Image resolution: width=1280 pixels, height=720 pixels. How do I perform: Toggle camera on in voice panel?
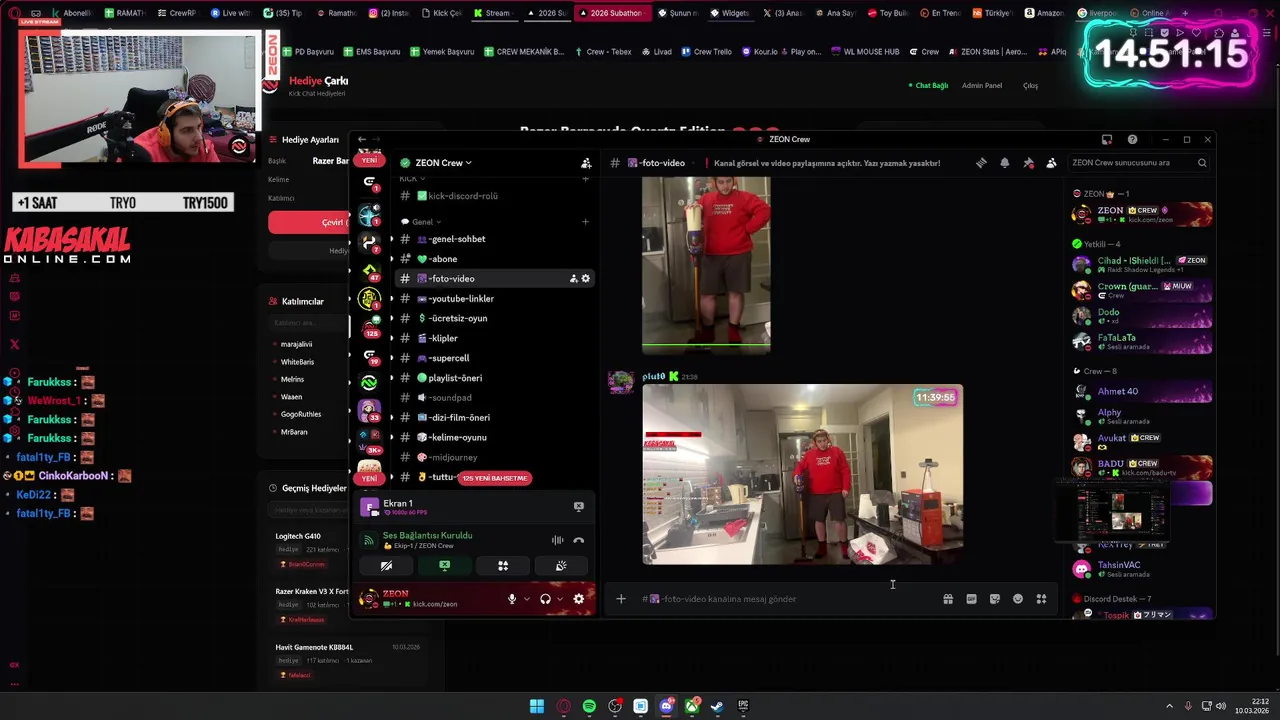click(386, 566)
